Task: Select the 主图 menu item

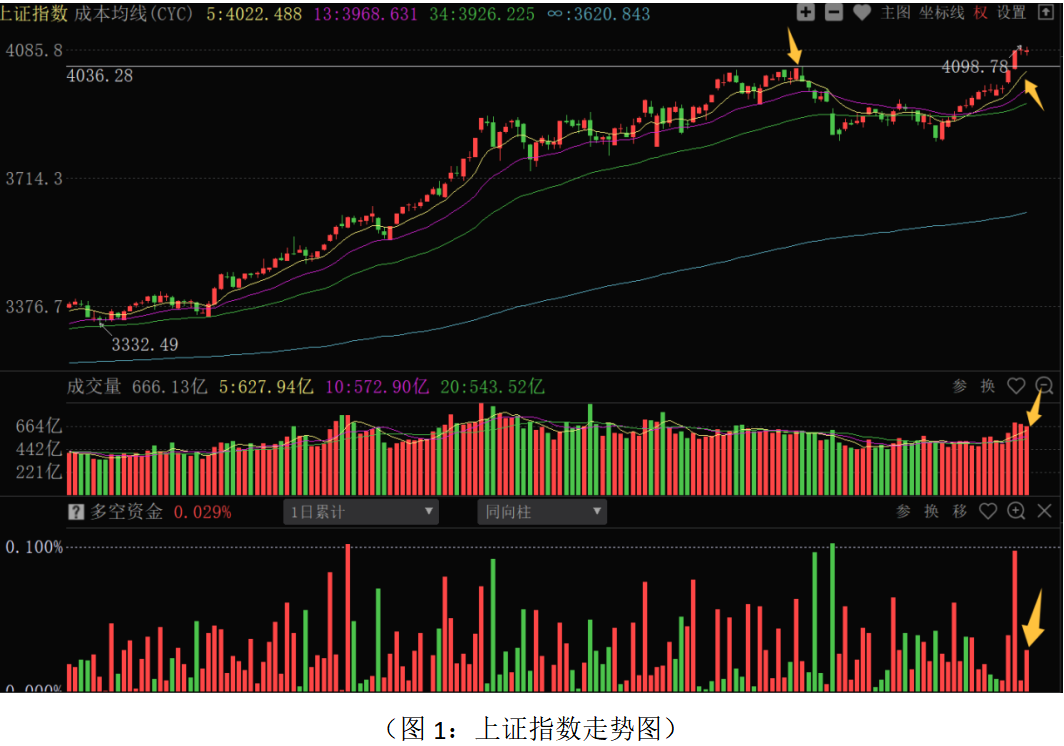Action: (x=895, y=13)
